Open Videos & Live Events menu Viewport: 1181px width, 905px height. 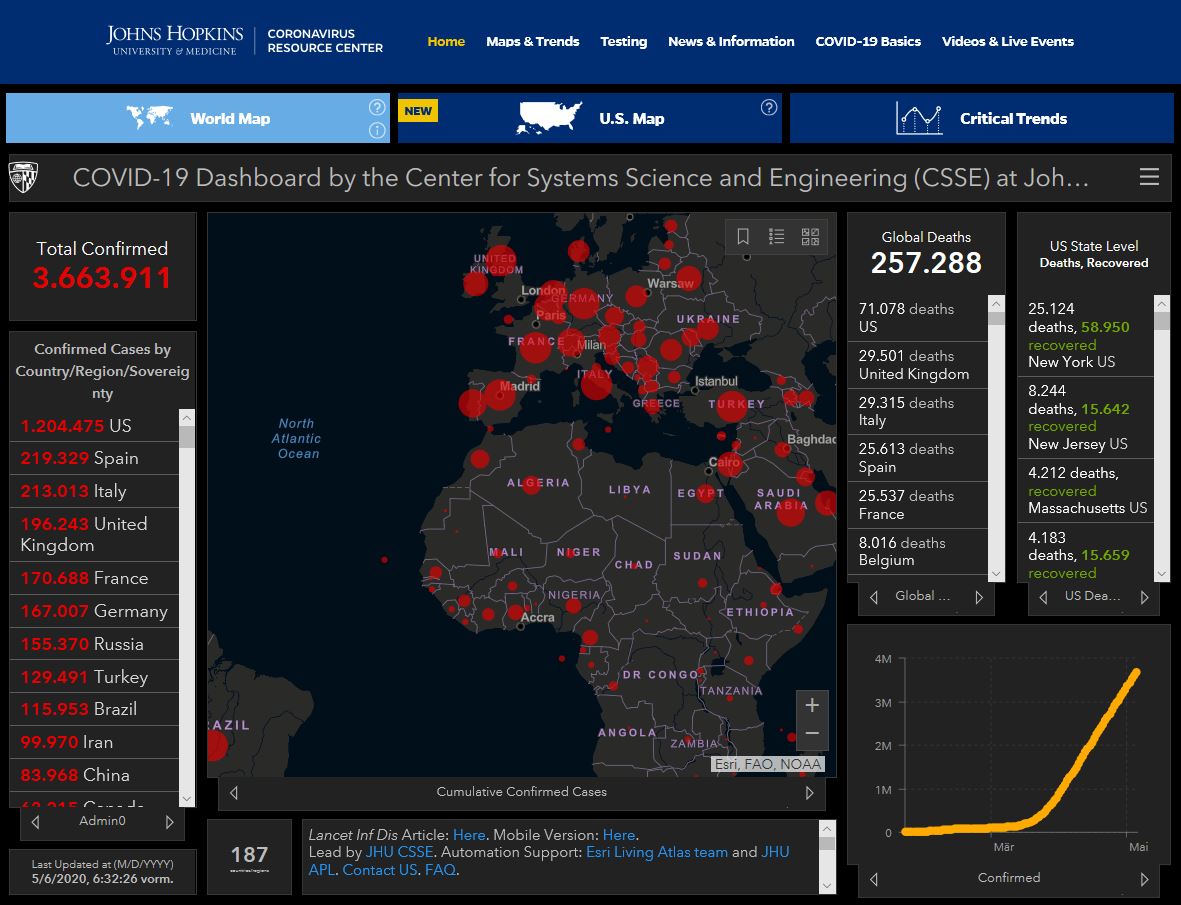click(1008, 41)
